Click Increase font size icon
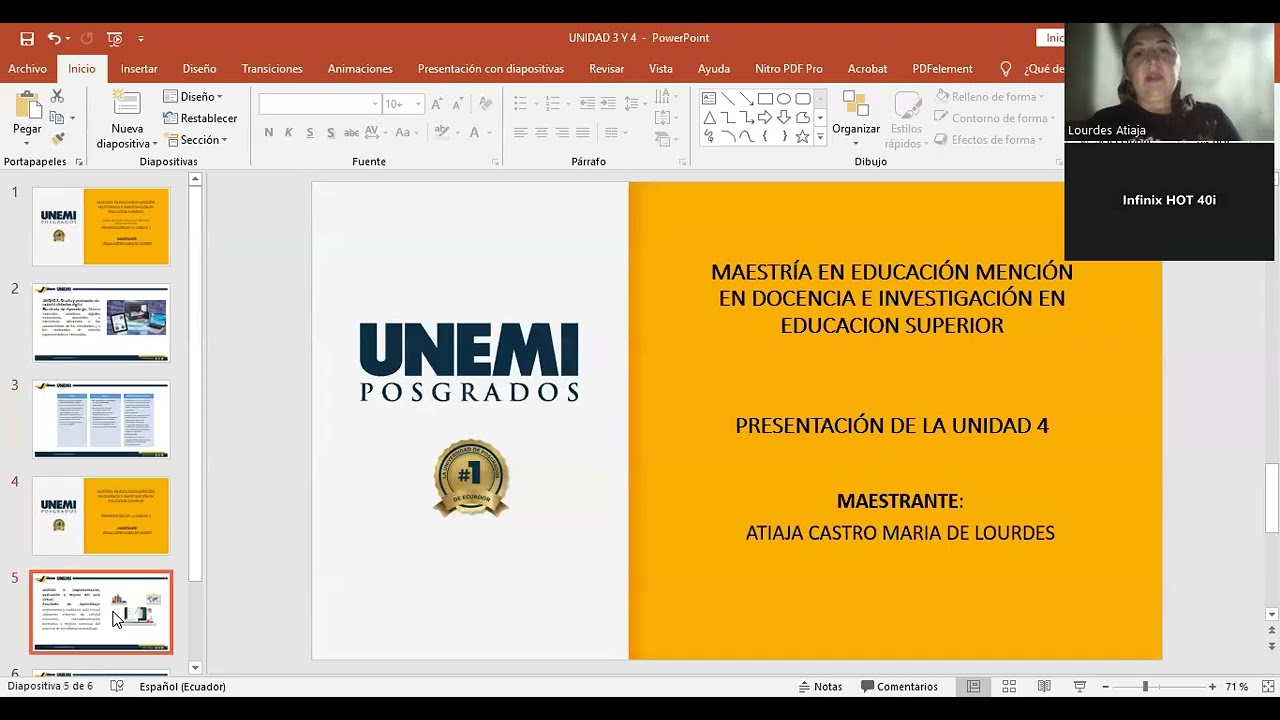The height and width of the screenshot is (720, 1280). coord(437,104)
